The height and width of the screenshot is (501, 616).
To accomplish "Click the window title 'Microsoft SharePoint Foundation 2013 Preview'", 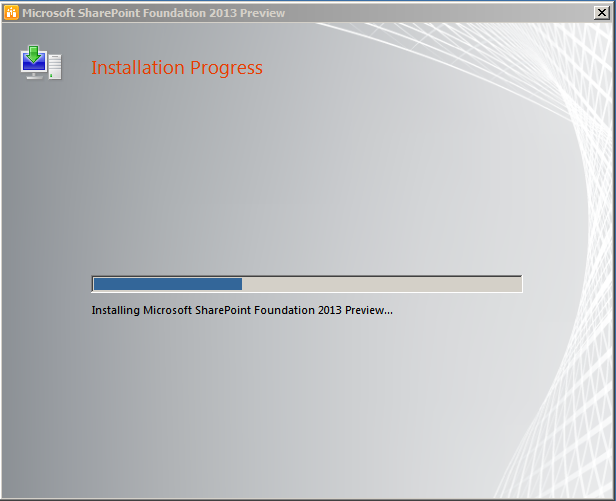I will coord(154,13).
